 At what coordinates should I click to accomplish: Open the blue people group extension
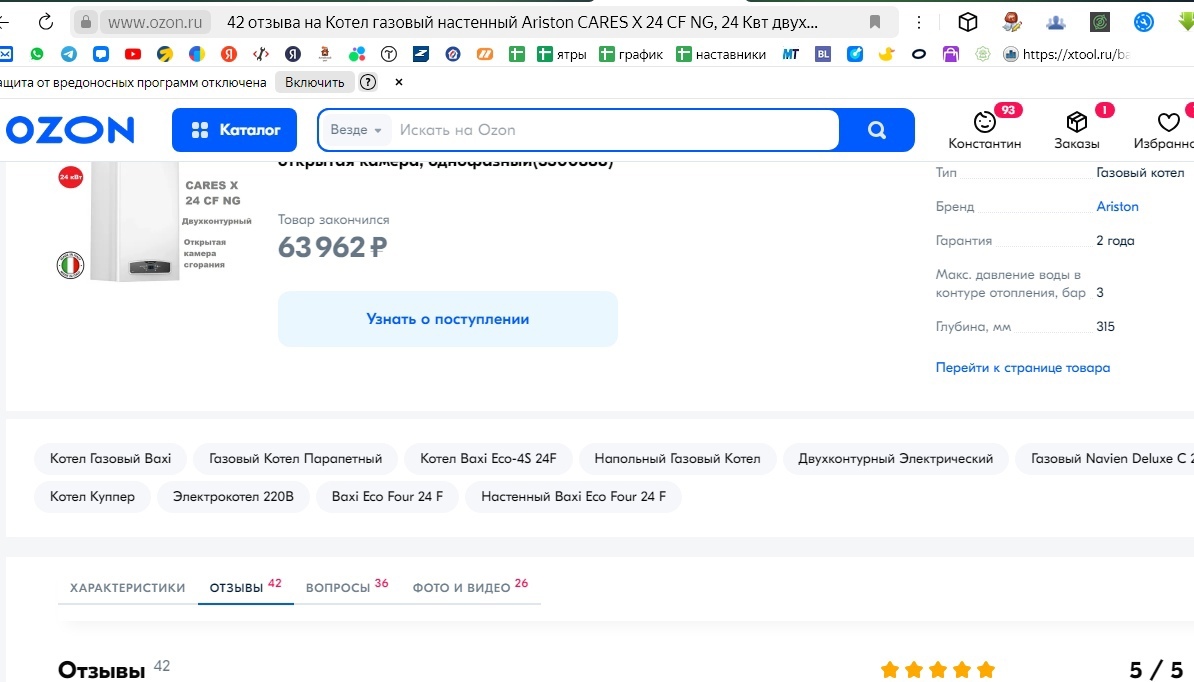point(1055,22)
